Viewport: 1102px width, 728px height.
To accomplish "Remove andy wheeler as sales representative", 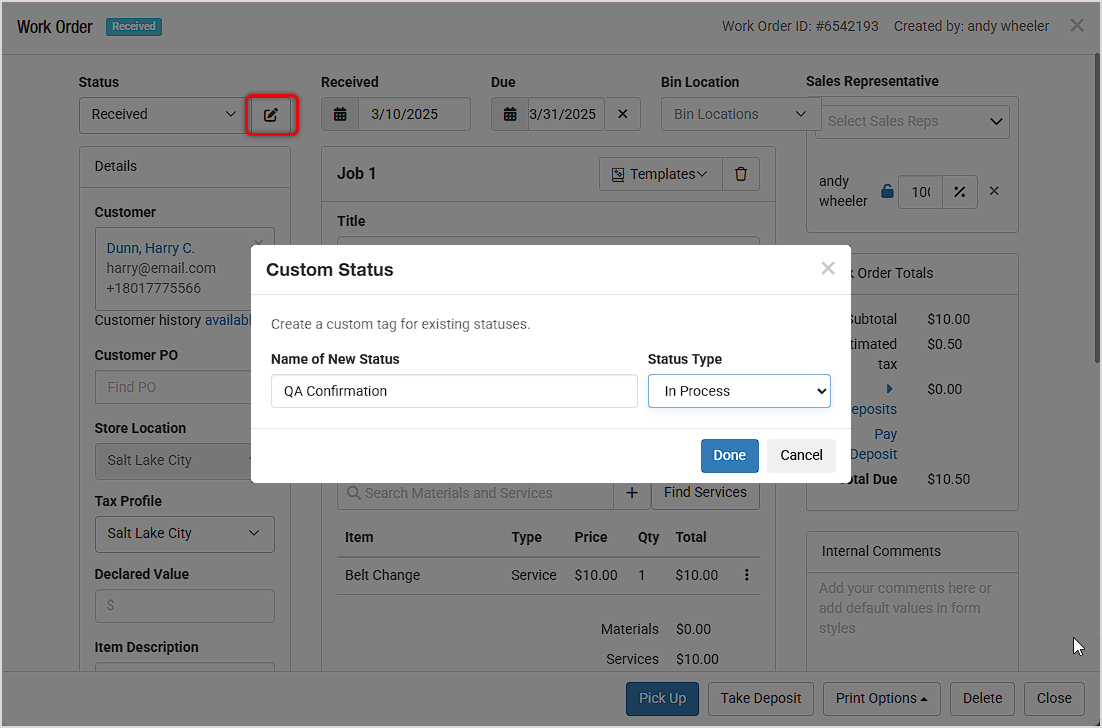I will click(993, 191).
